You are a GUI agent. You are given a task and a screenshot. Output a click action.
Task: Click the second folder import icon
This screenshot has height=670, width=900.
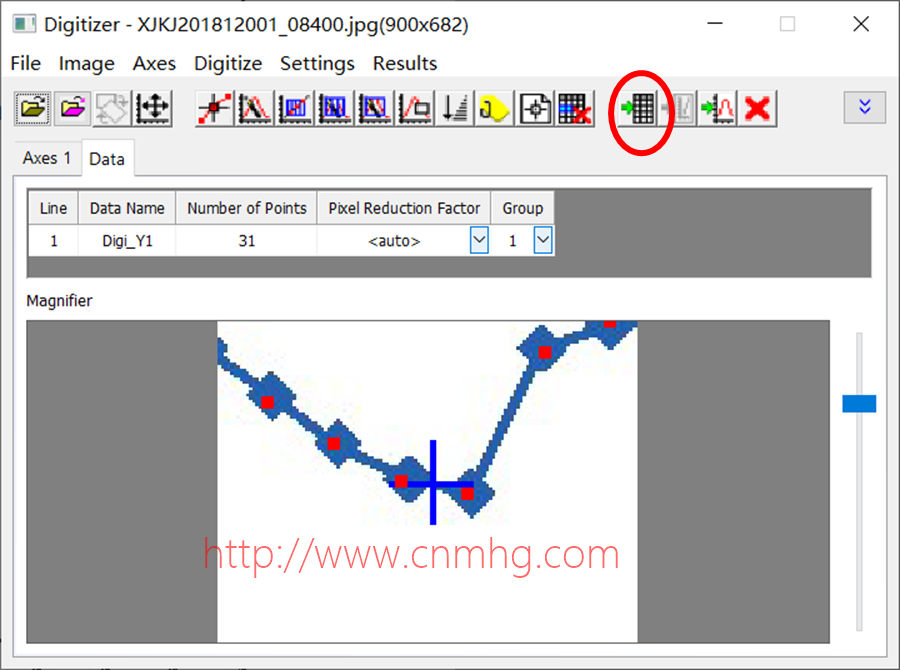tap(72, 108)
